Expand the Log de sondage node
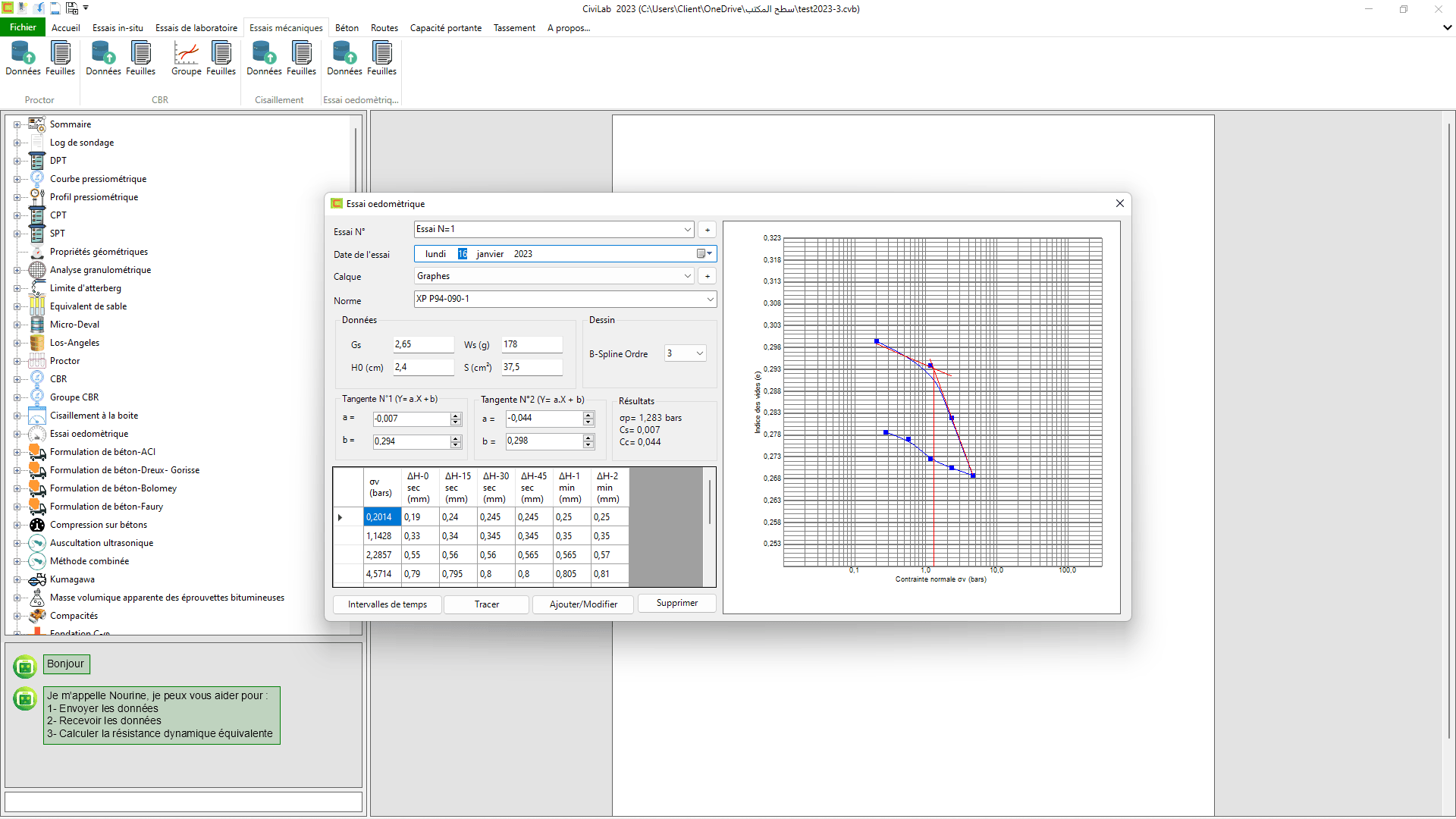The height and width of the screenshot is (819, 1456). 17,143
